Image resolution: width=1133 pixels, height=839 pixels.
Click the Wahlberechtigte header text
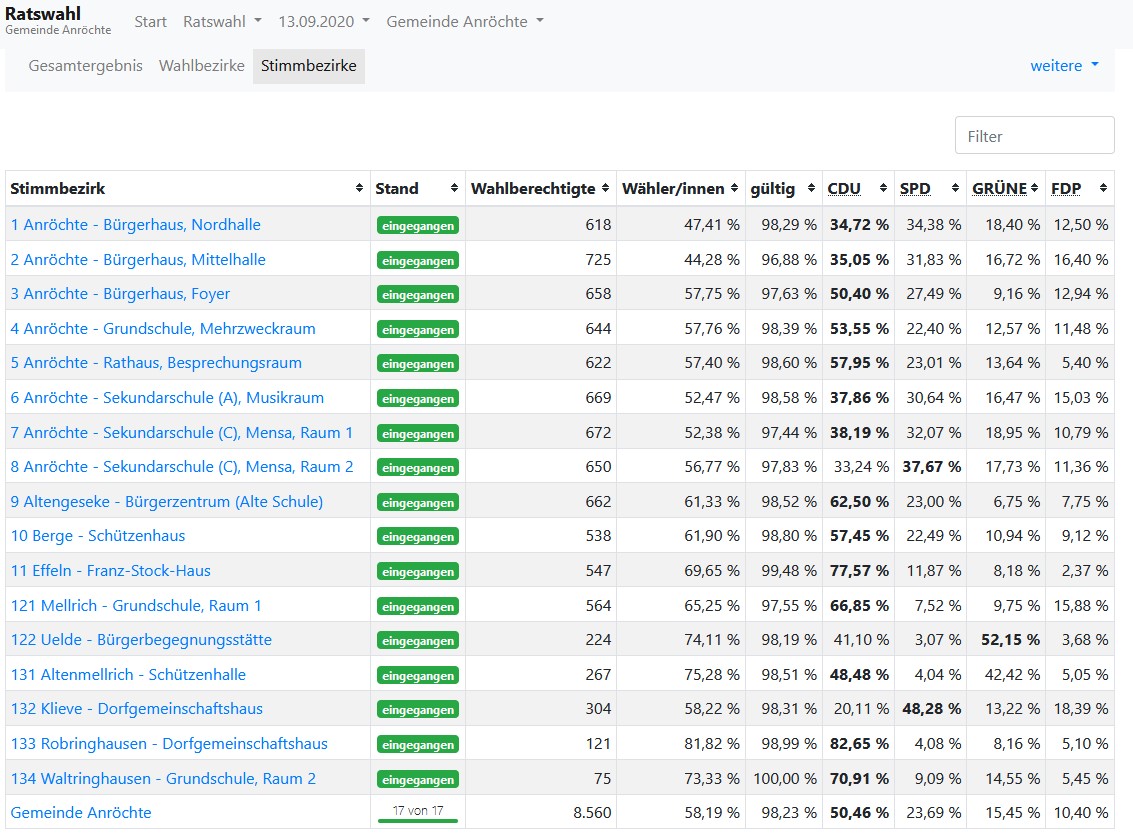coord(533,189)
